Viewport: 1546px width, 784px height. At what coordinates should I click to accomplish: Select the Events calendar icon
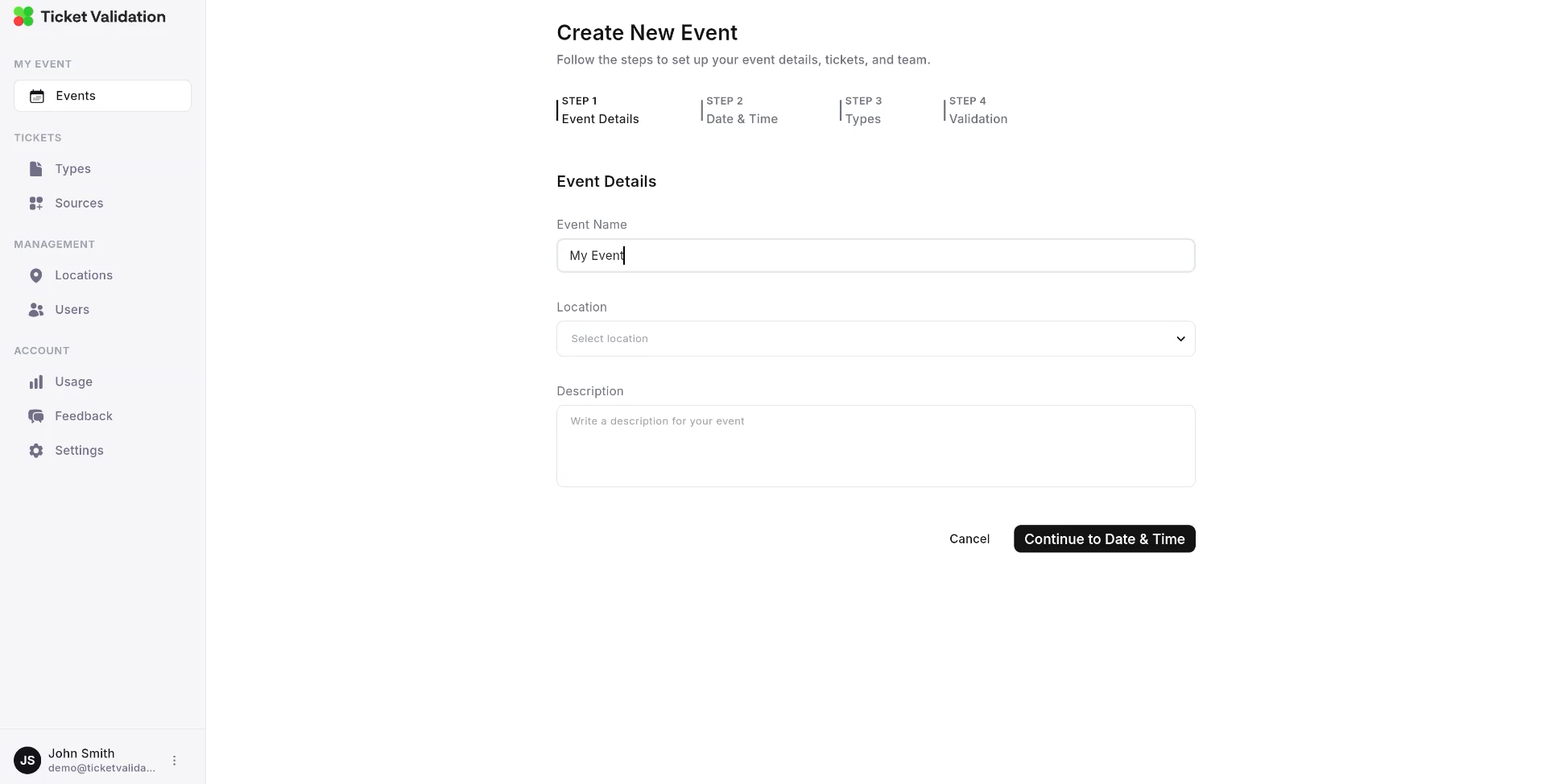(35, 96)
